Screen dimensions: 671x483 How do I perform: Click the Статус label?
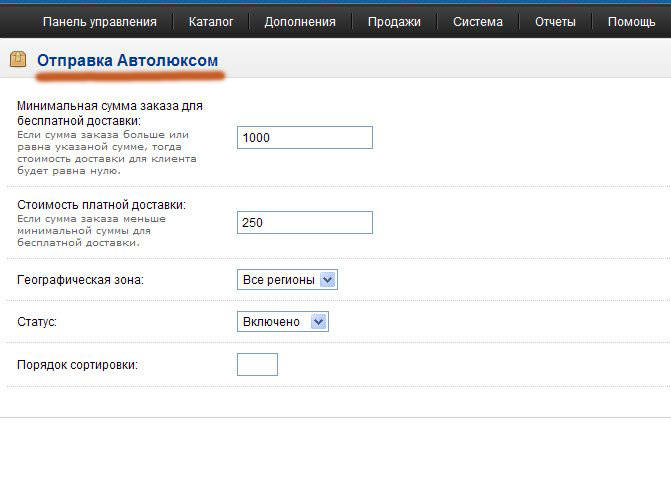(x=37, y=322)
